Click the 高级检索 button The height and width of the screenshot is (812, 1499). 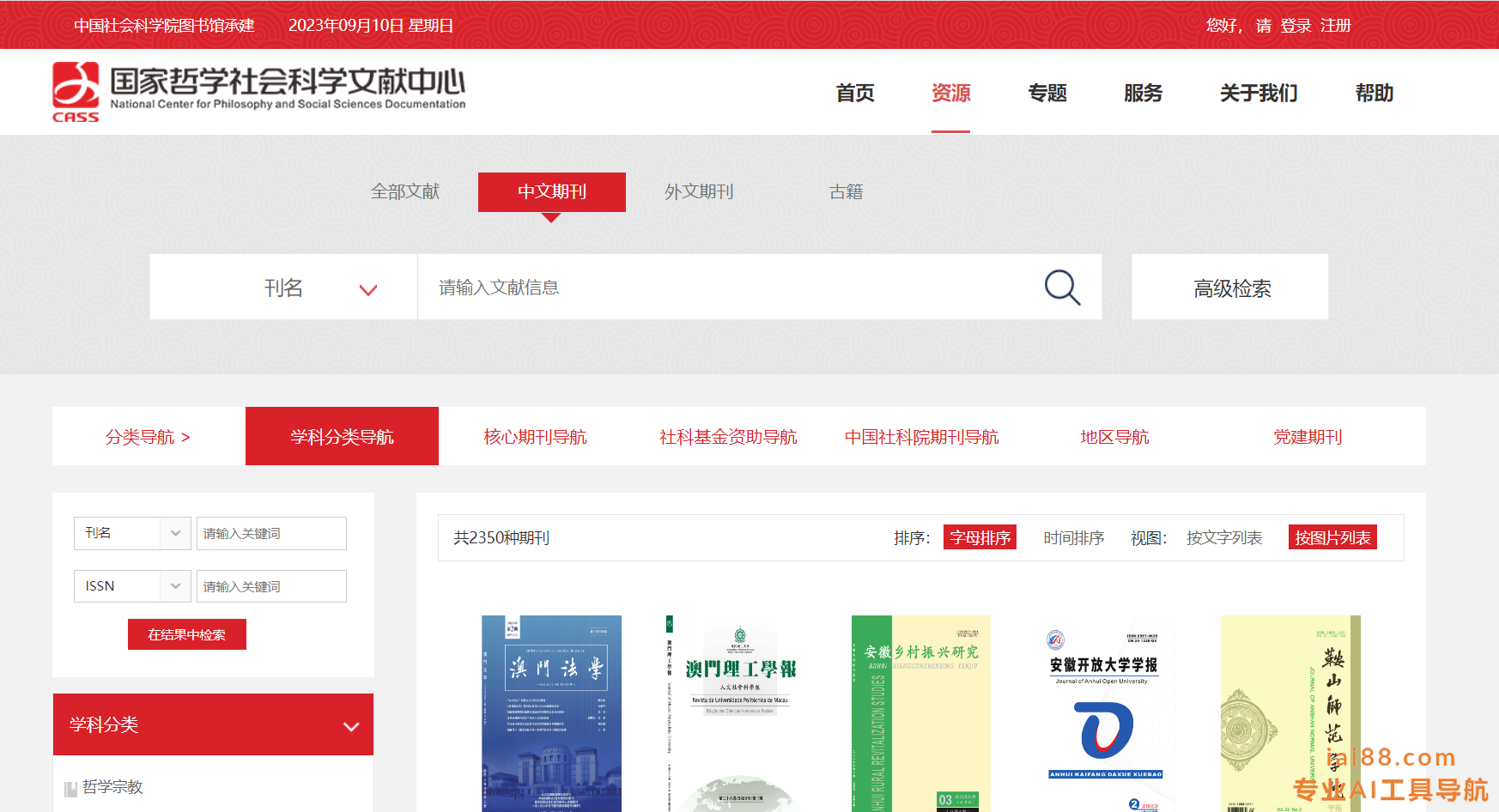1230,288
